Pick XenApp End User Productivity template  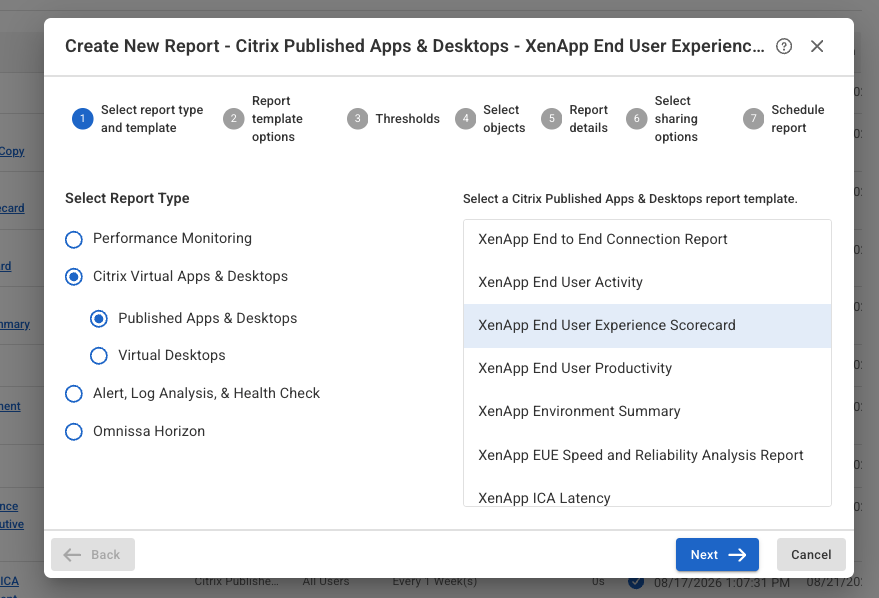647,369
